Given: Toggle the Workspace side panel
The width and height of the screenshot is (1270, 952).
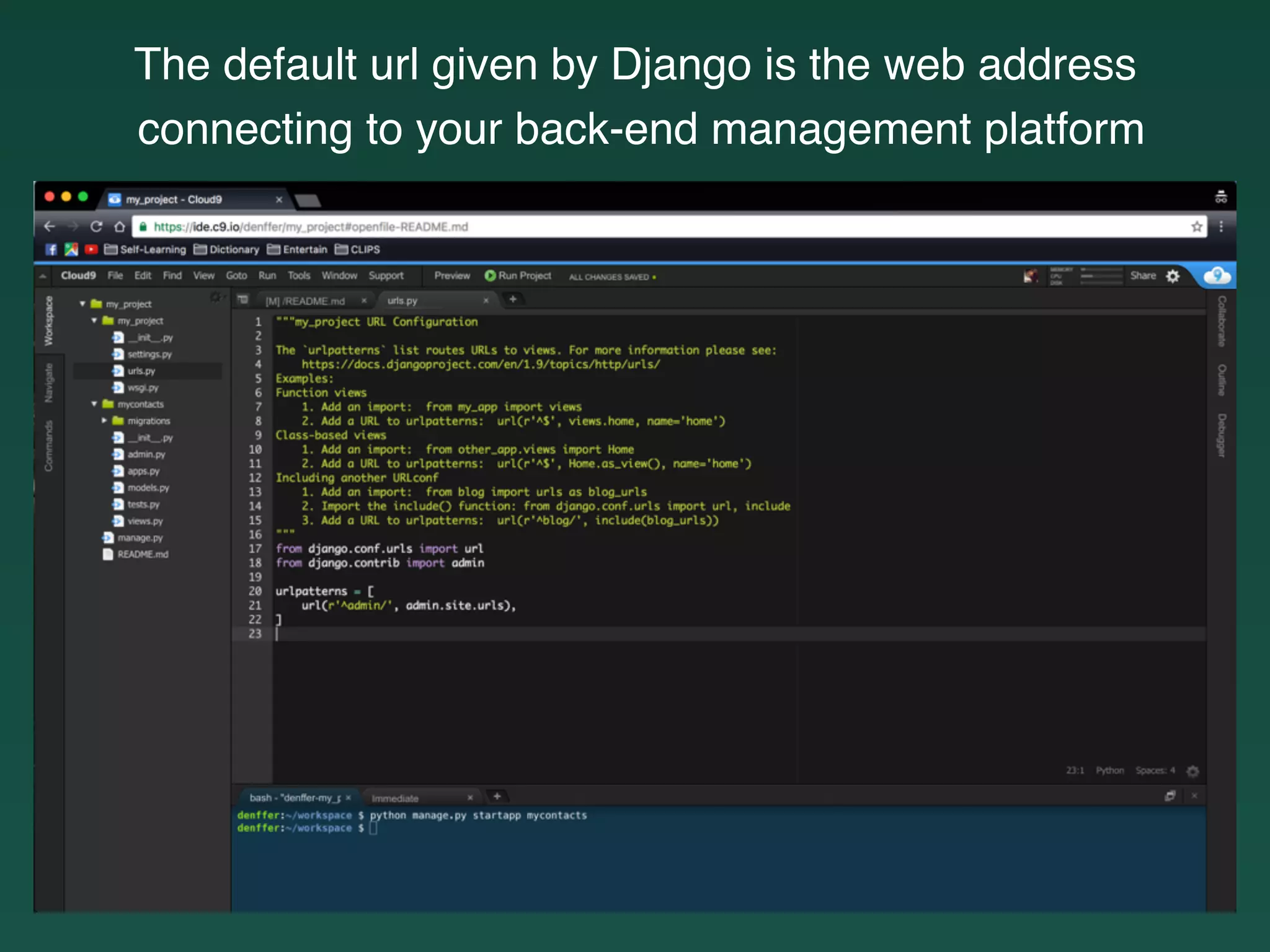Looking at the screenshot, I should coord(49,320).
